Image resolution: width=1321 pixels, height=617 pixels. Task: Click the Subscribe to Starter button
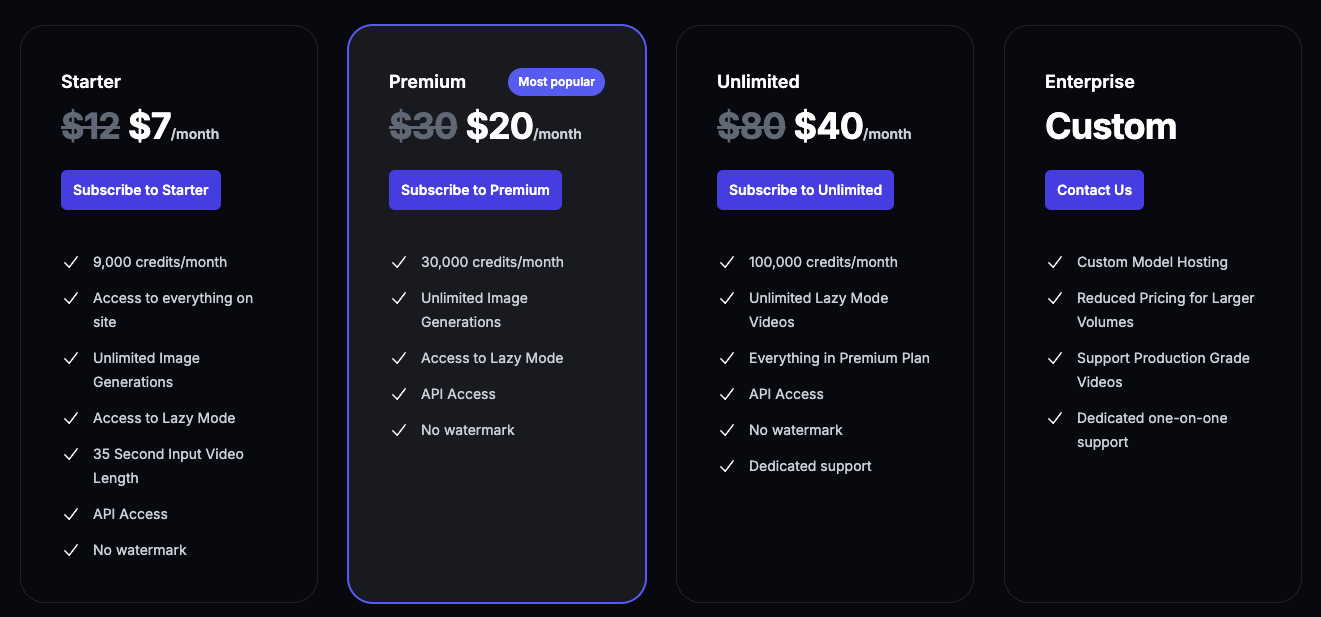(x=141, y=190)
